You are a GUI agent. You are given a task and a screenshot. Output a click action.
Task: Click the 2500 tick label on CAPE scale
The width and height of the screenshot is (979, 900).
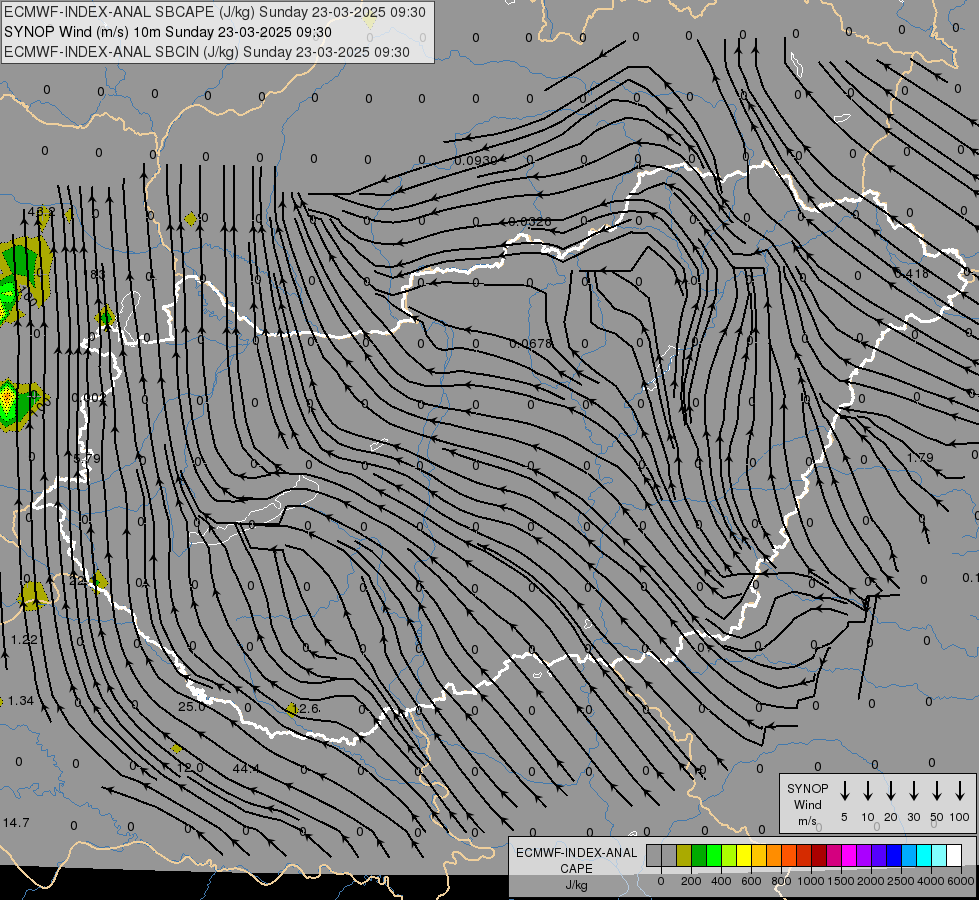point(901,881)
